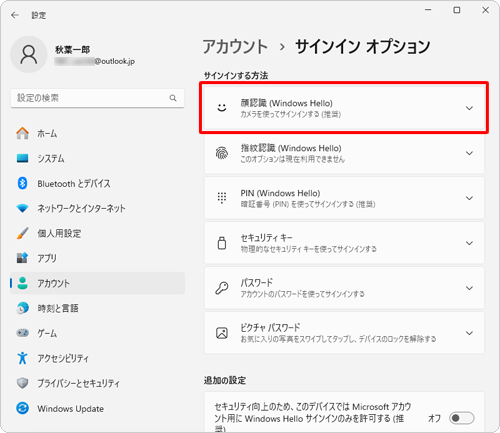
Task: Click the password key icon
Action: pyautogui.click(x=222, y=288)
